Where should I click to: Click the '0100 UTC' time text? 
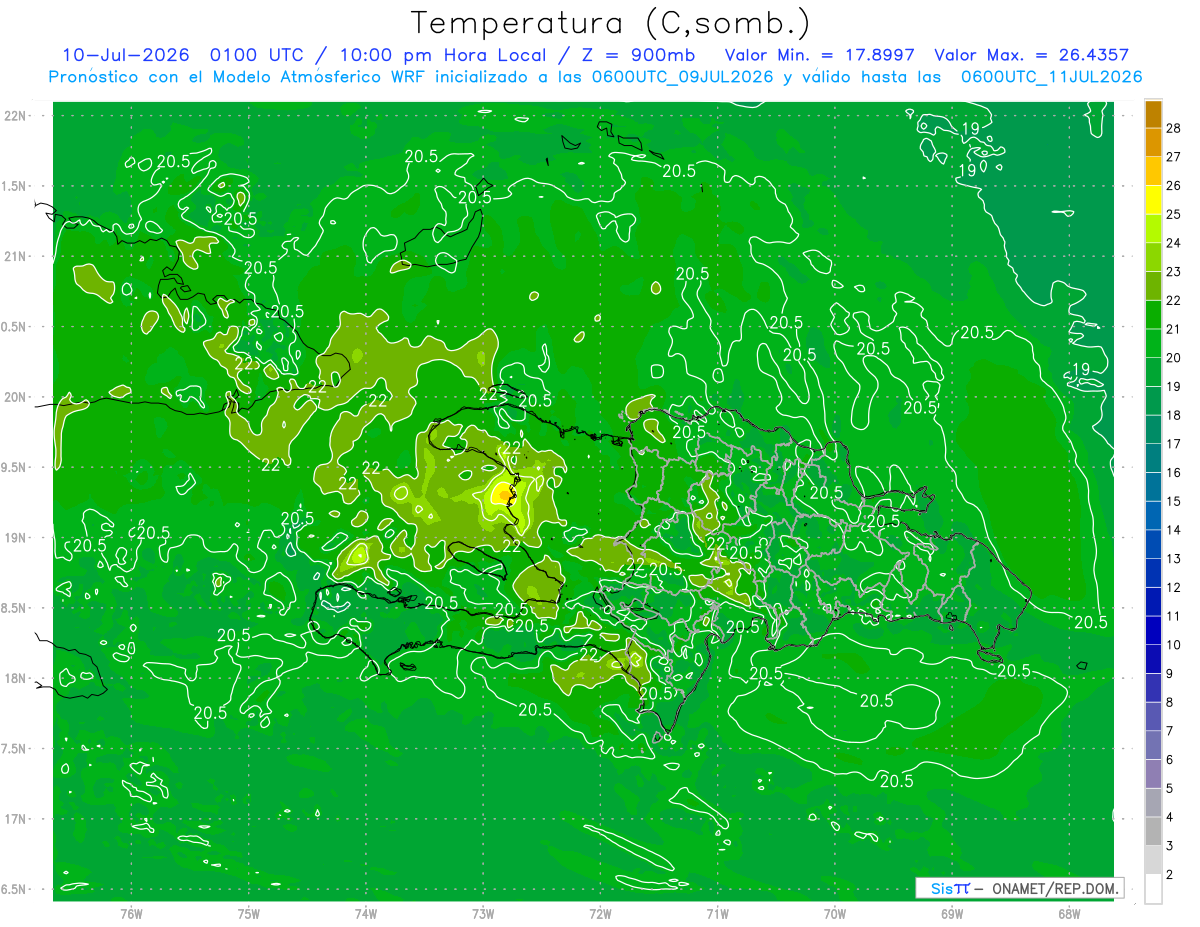coord(254,55)
